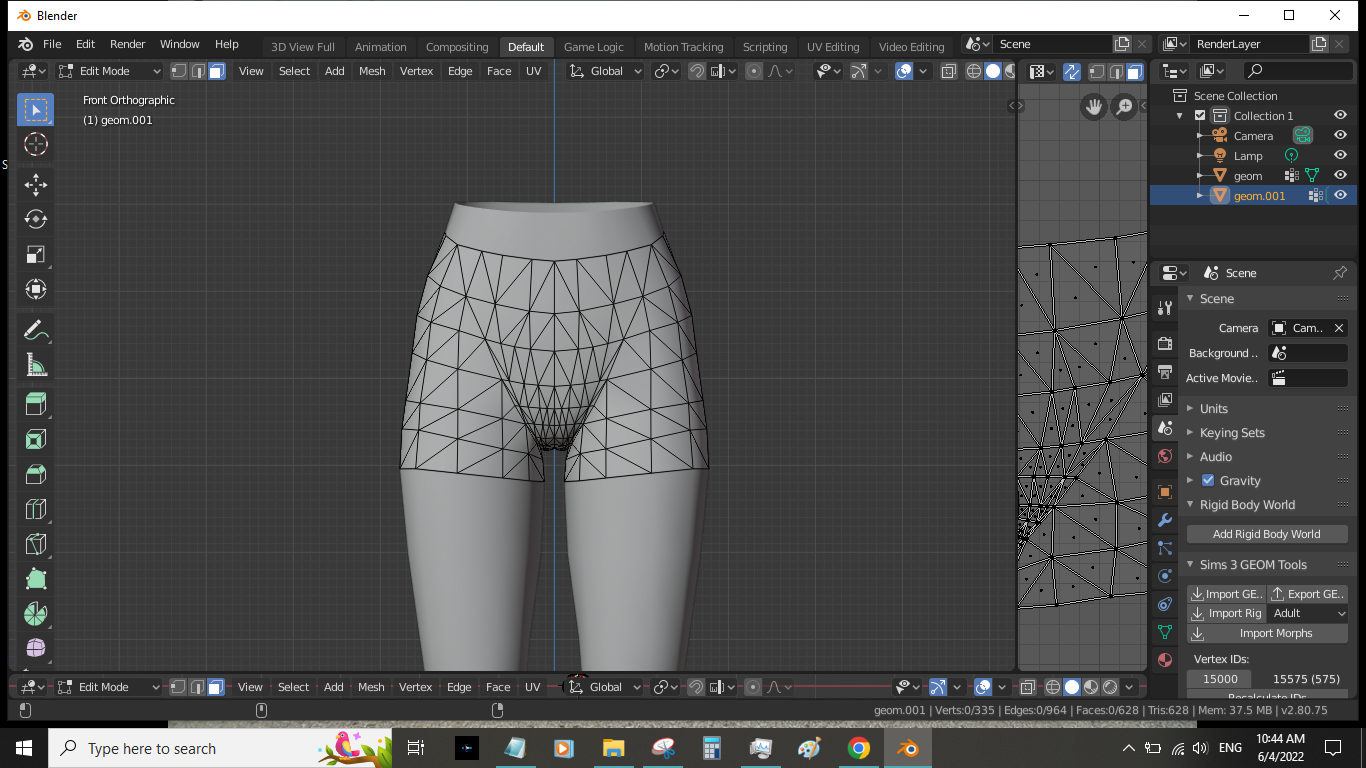This screenshot has width=1366, height=768.
Task: Click Add Rigid Body World button
Action: (x=1267, y=534)
